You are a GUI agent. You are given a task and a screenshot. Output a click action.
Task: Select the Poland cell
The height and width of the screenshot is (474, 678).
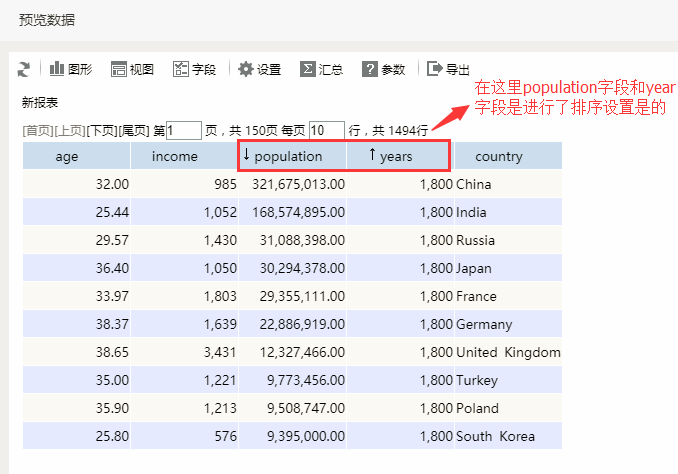(508, 408)
